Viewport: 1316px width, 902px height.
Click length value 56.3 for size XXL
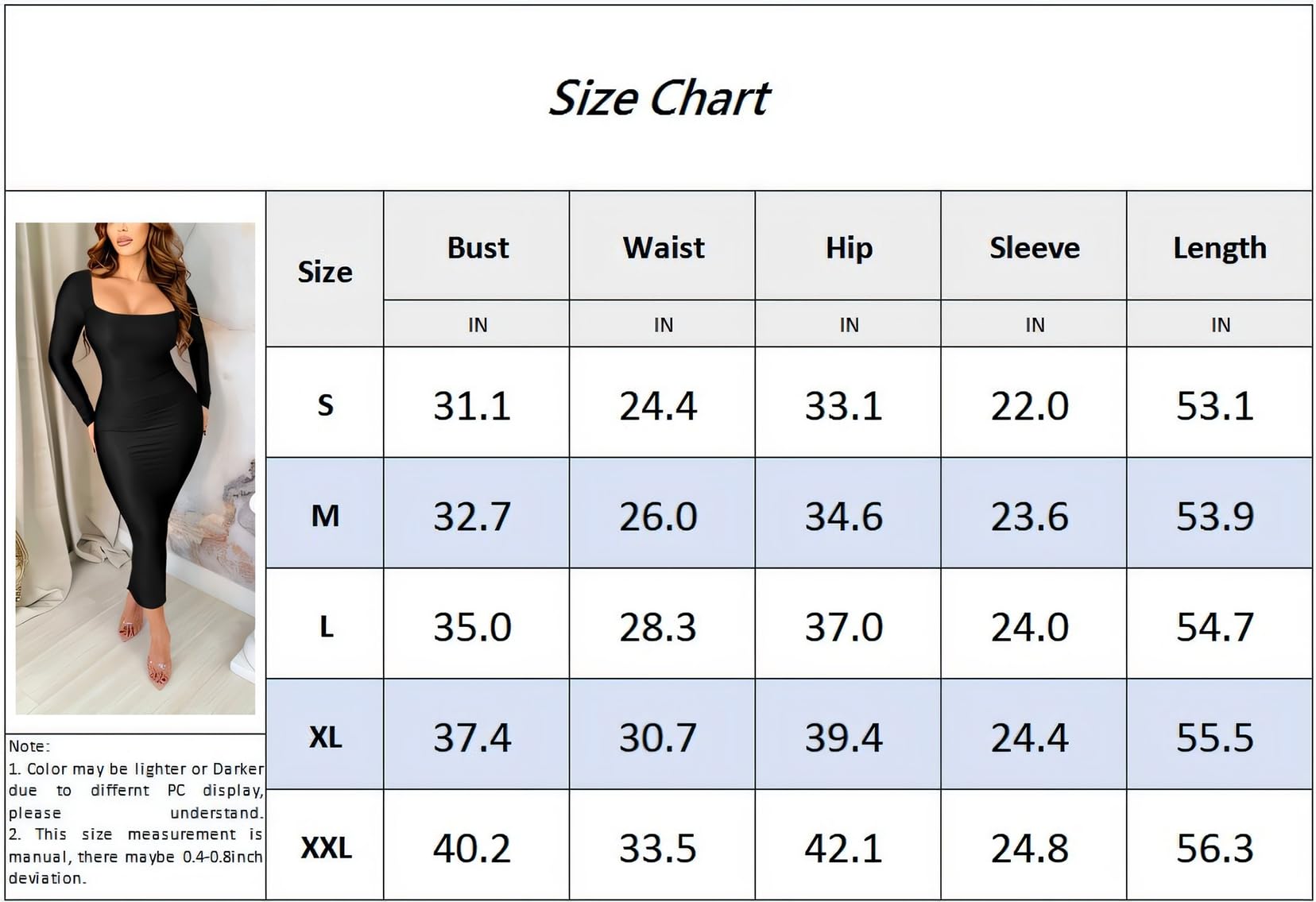[1214, 848]
